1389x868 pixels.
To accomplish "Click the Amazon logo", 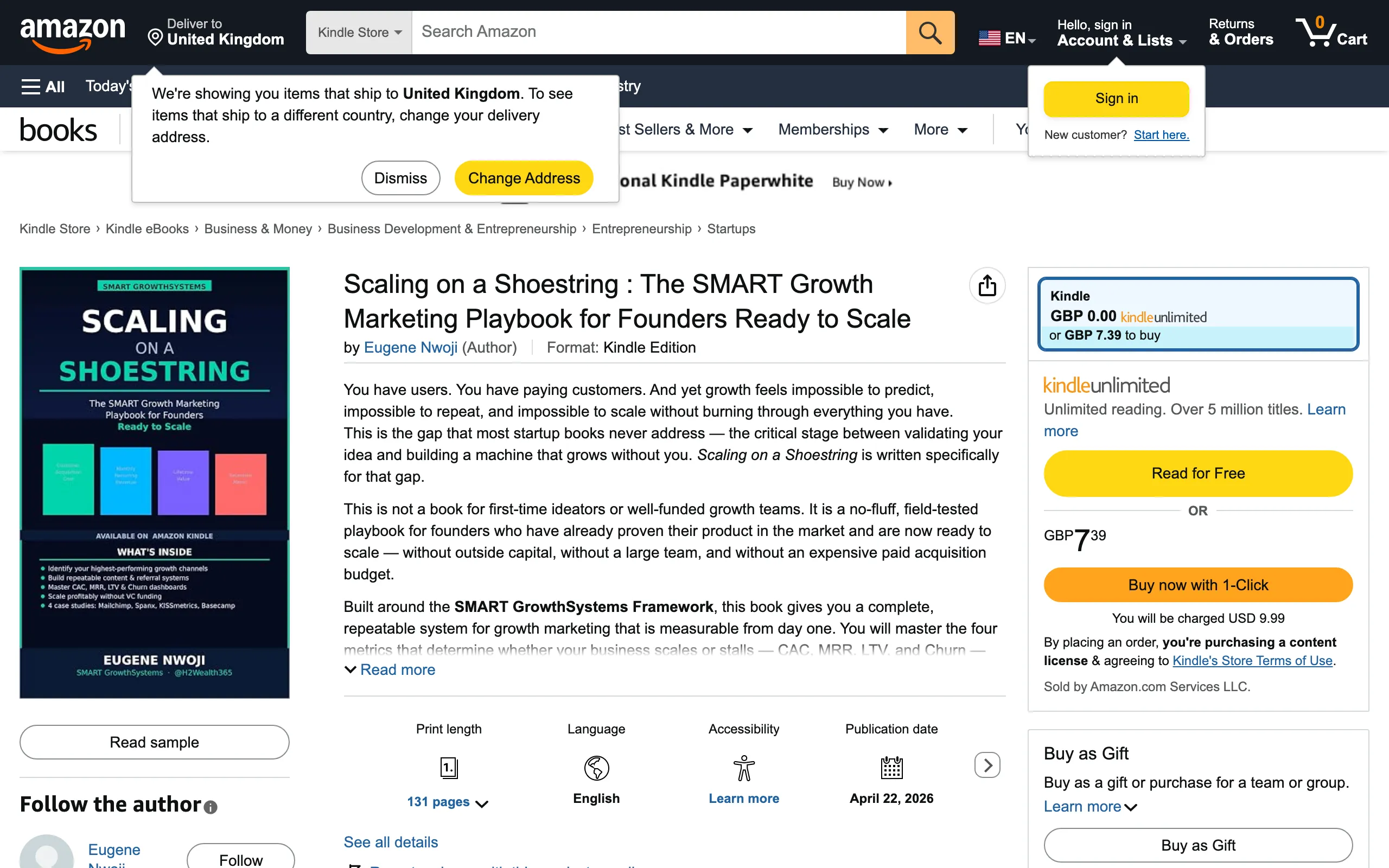I will click(x=72, y=33).
